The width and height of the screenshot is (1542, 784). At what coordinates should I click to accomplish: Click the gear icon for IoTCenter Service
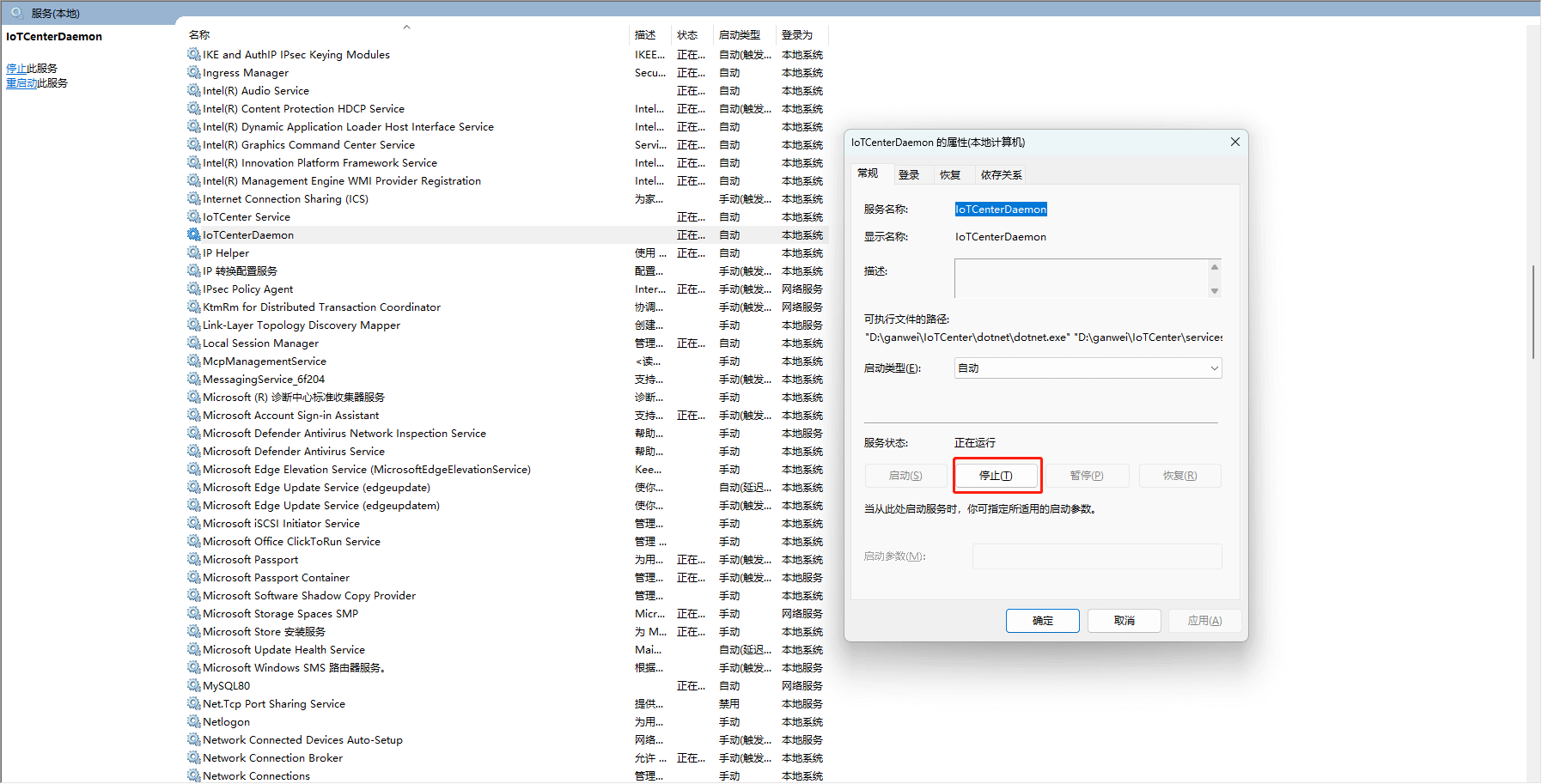tap(194, 216)
